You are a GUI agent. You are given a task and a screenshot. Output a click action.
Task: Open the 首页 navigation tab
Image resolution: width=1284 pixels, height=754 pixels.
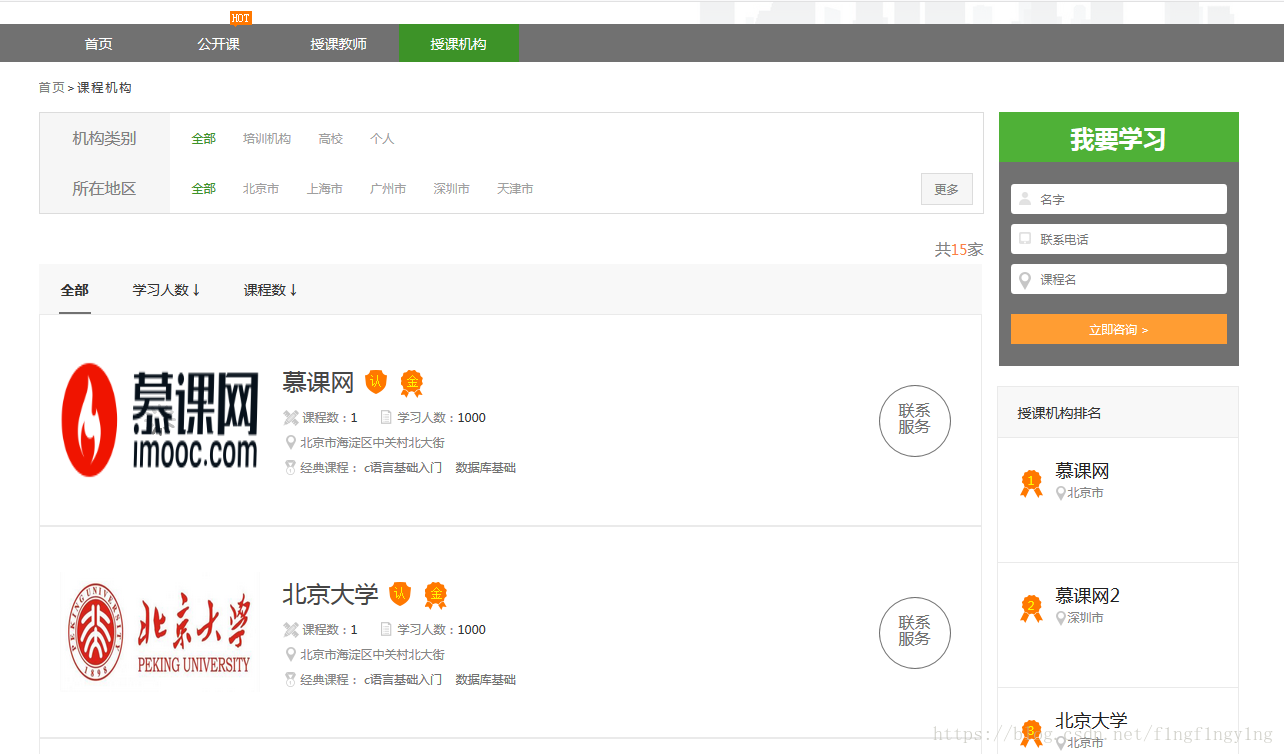(x=98, y=44)
